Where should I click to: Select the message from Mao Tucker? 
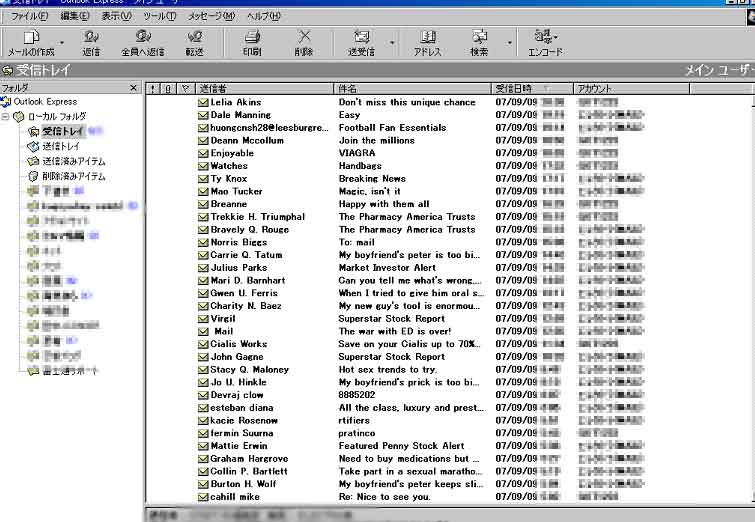(x=236, y=191)
